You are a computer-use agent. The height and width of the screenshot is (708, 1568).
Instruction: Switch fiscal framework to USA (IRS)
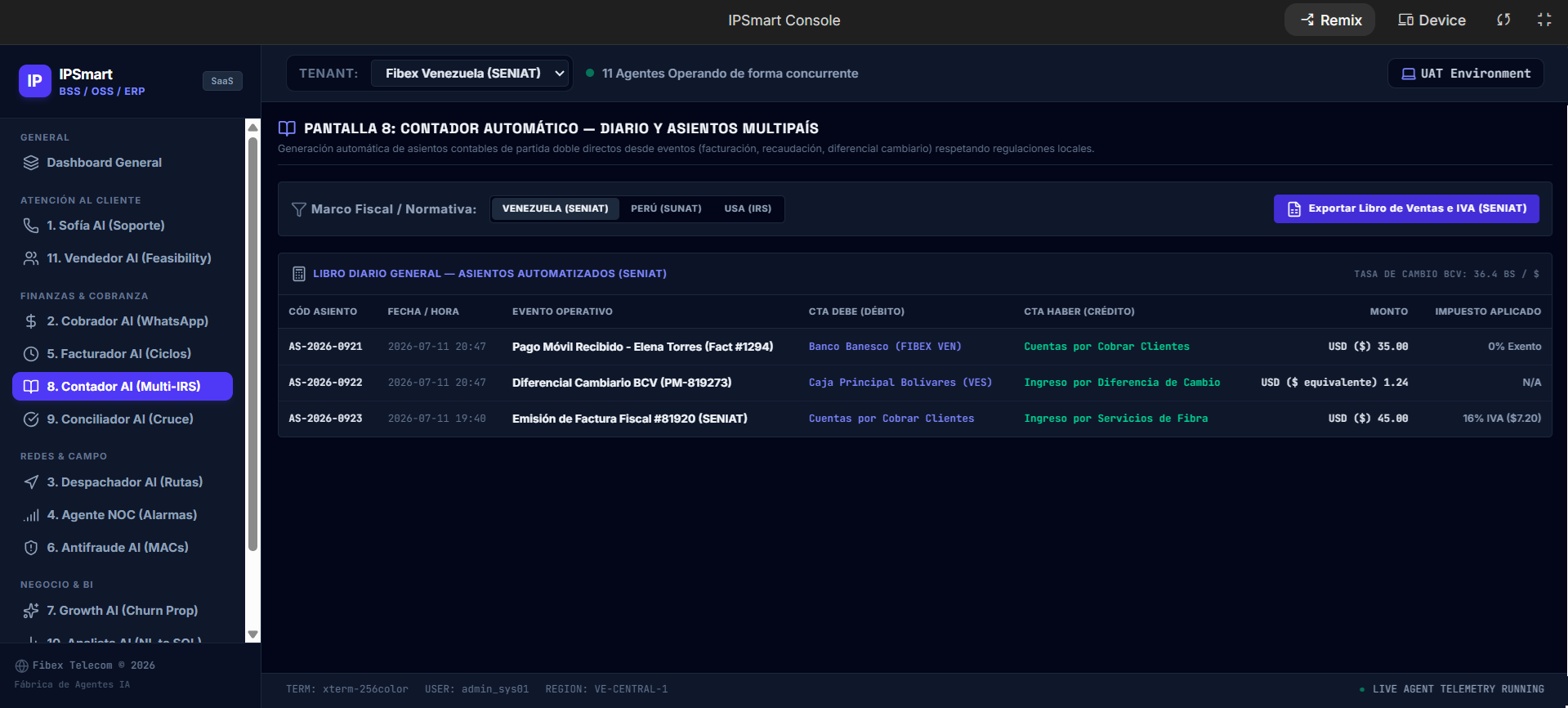pos(748,208)
